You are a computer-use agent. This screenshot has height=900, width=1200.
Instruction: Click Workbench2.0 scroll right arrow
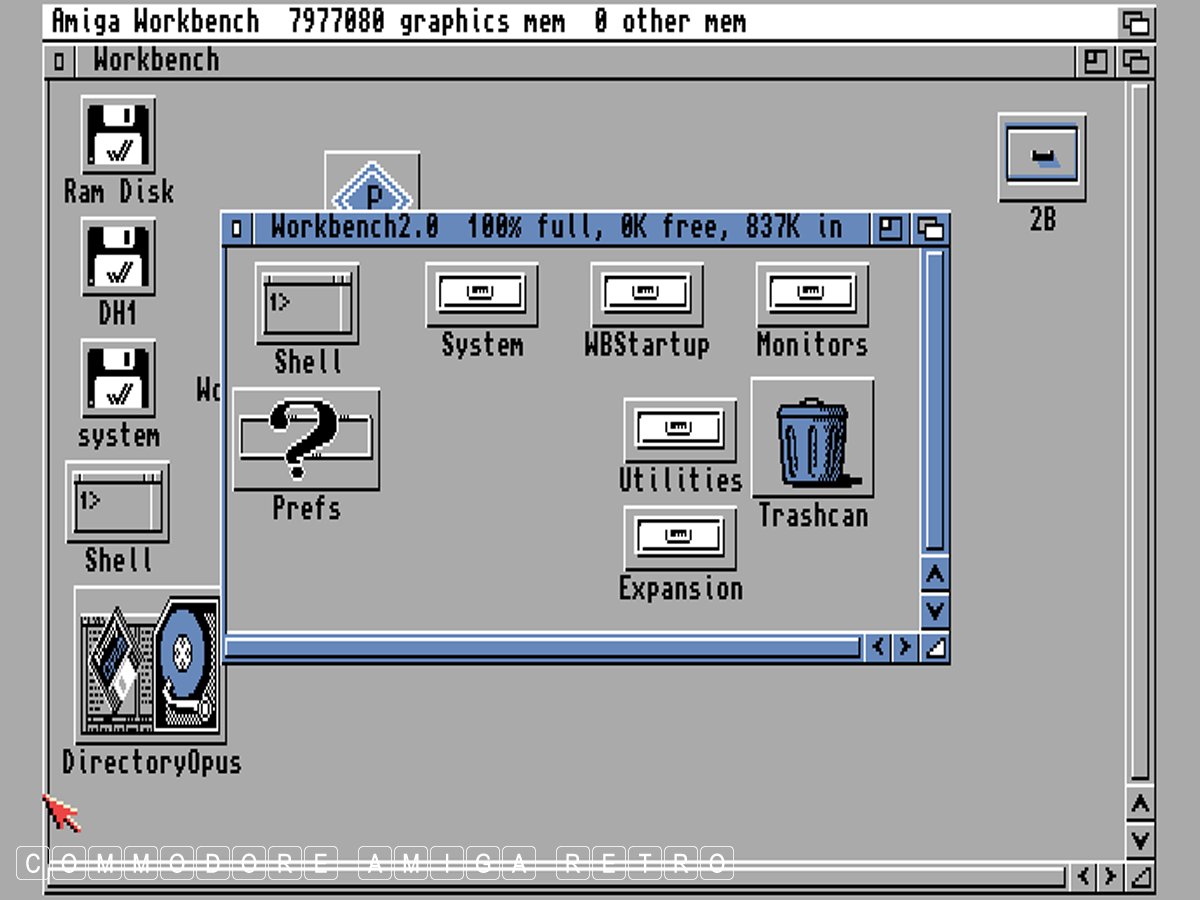click(905, 647)
